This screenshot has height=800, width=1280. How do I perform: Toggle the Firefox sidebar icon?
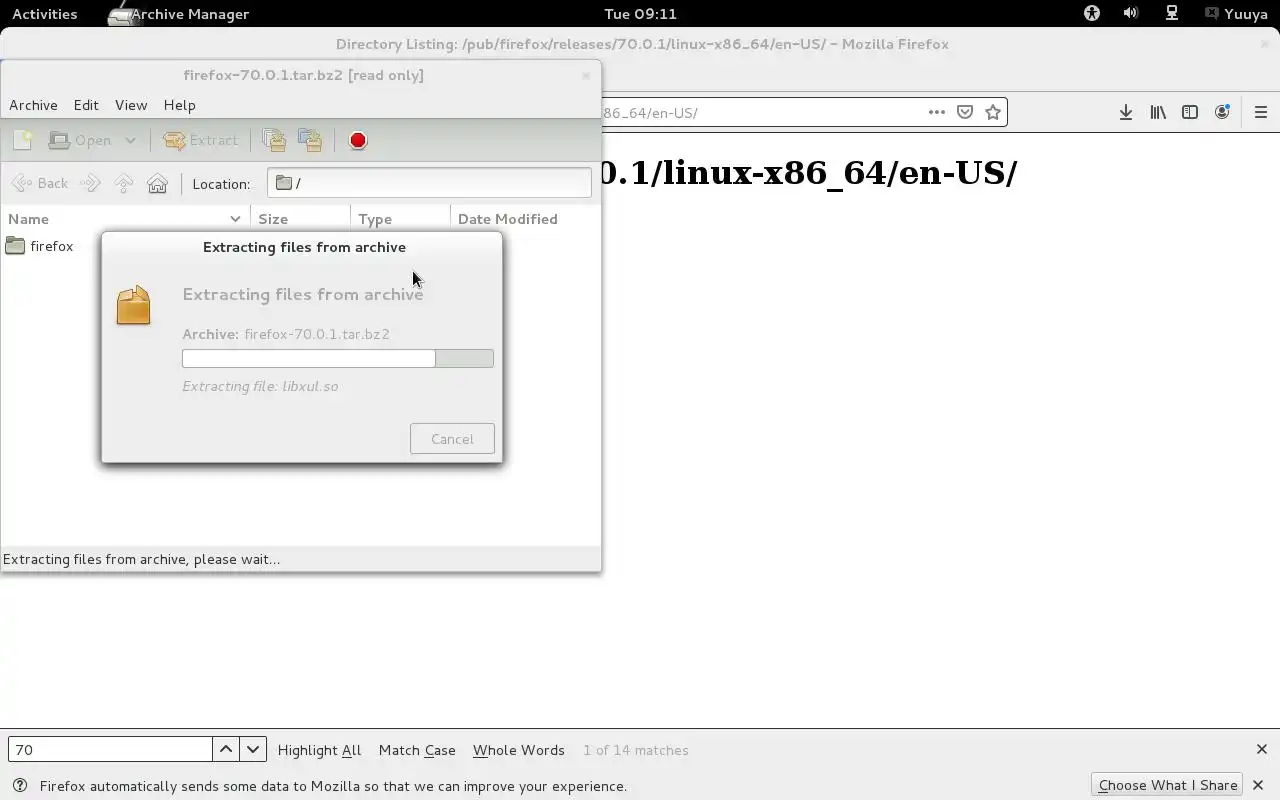click(1190, 112)
